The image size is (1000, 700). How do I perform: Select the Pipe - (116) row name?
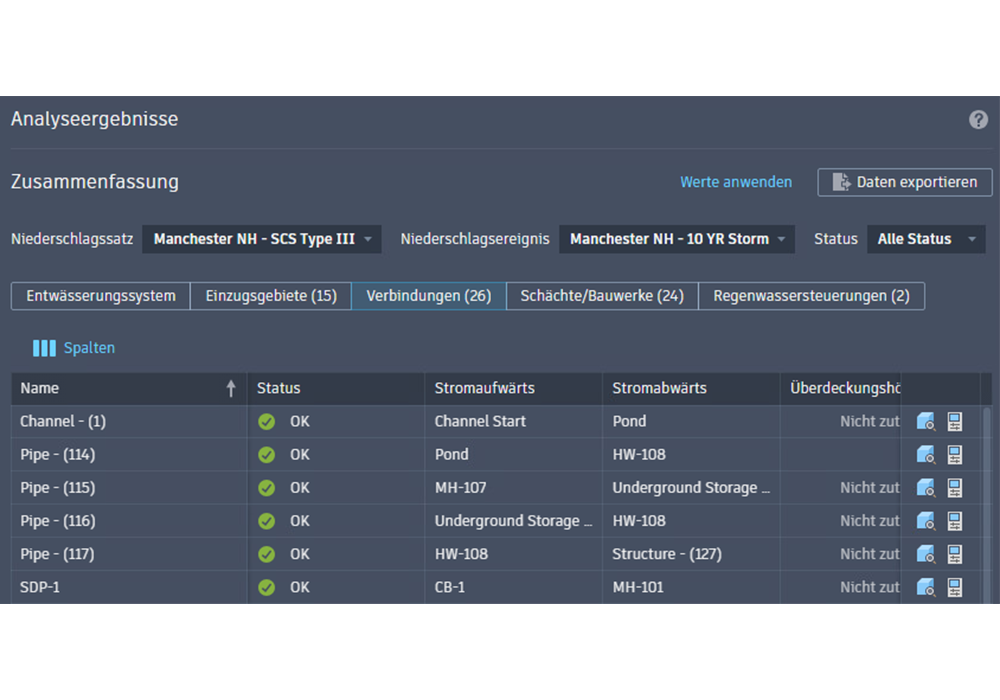57,521
